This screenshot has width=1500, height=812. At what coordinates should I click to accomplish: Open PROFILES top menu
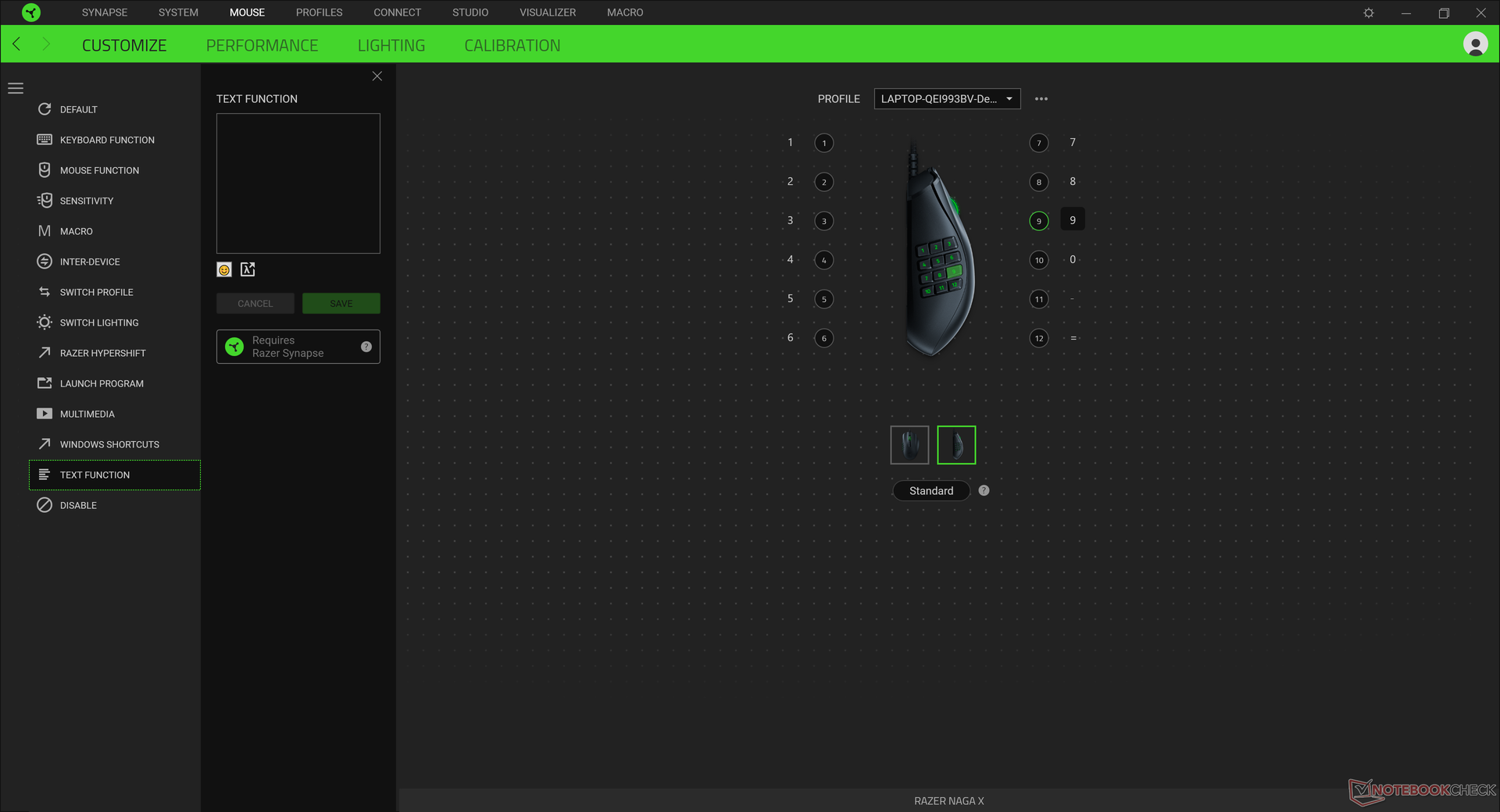[x=319, y=12]
